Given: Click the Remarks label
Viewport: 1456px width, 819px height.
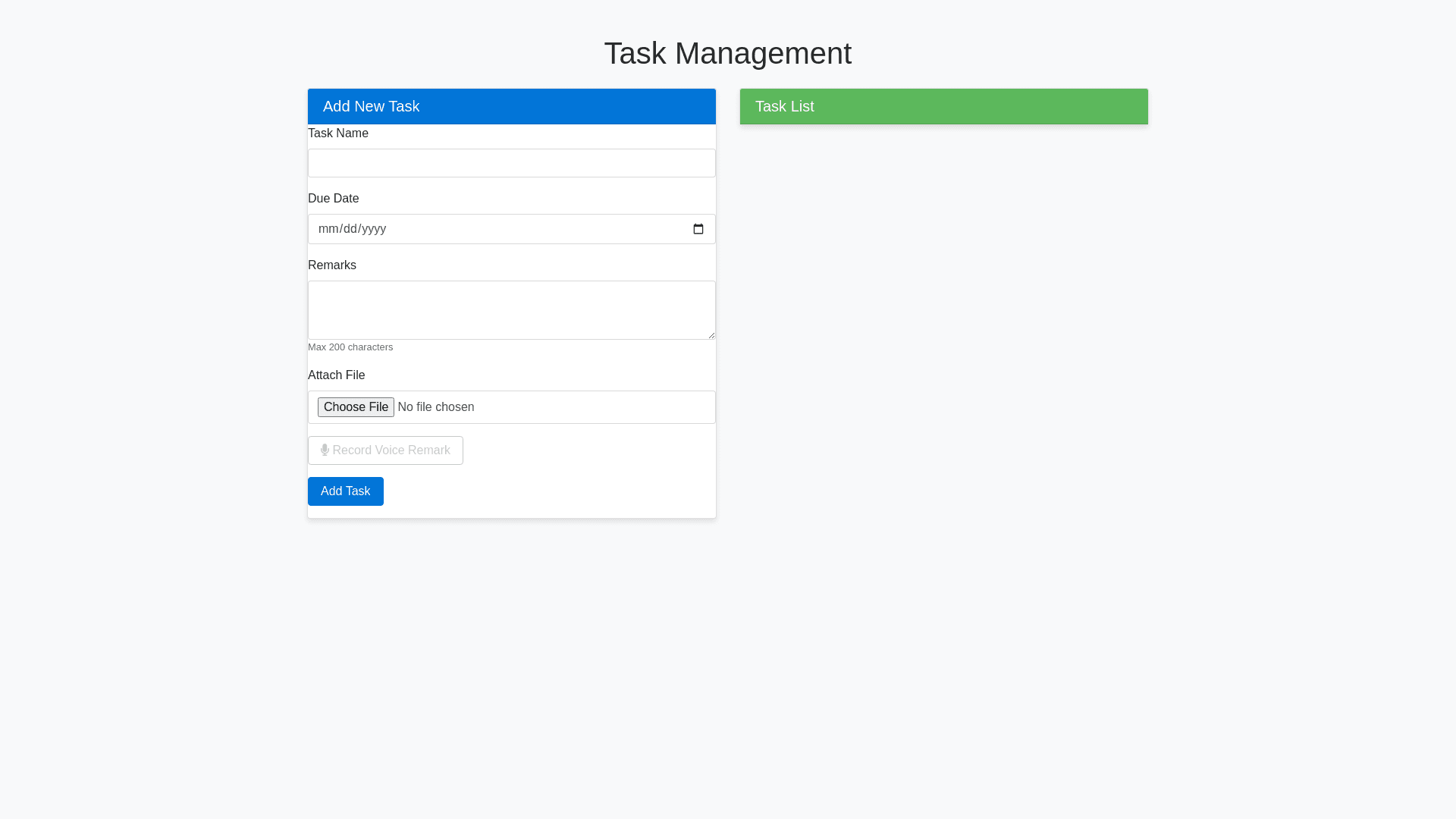Looking at the screenshot, I should tap(332, 265).
